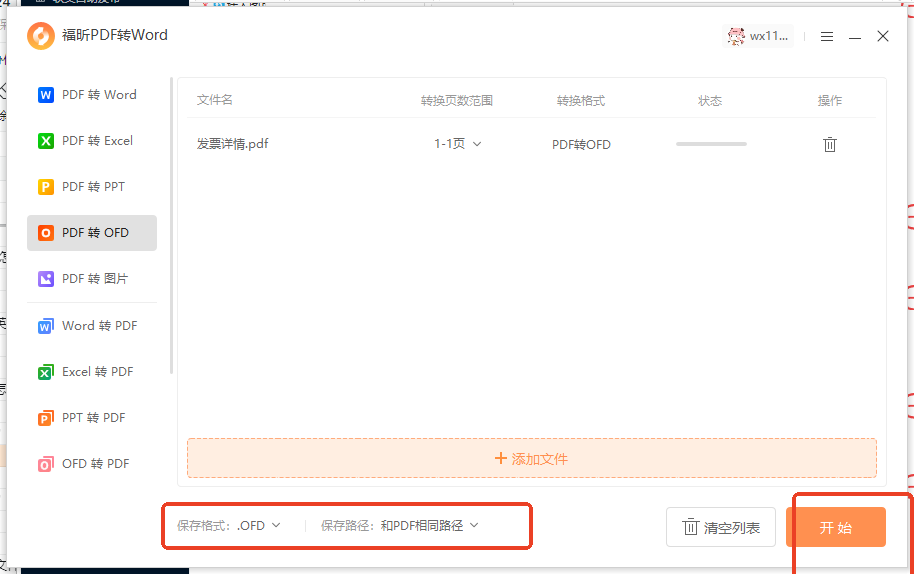Open the hamburger main menu
The width and height of the screenshot is (914, 574).
point(827,37)
